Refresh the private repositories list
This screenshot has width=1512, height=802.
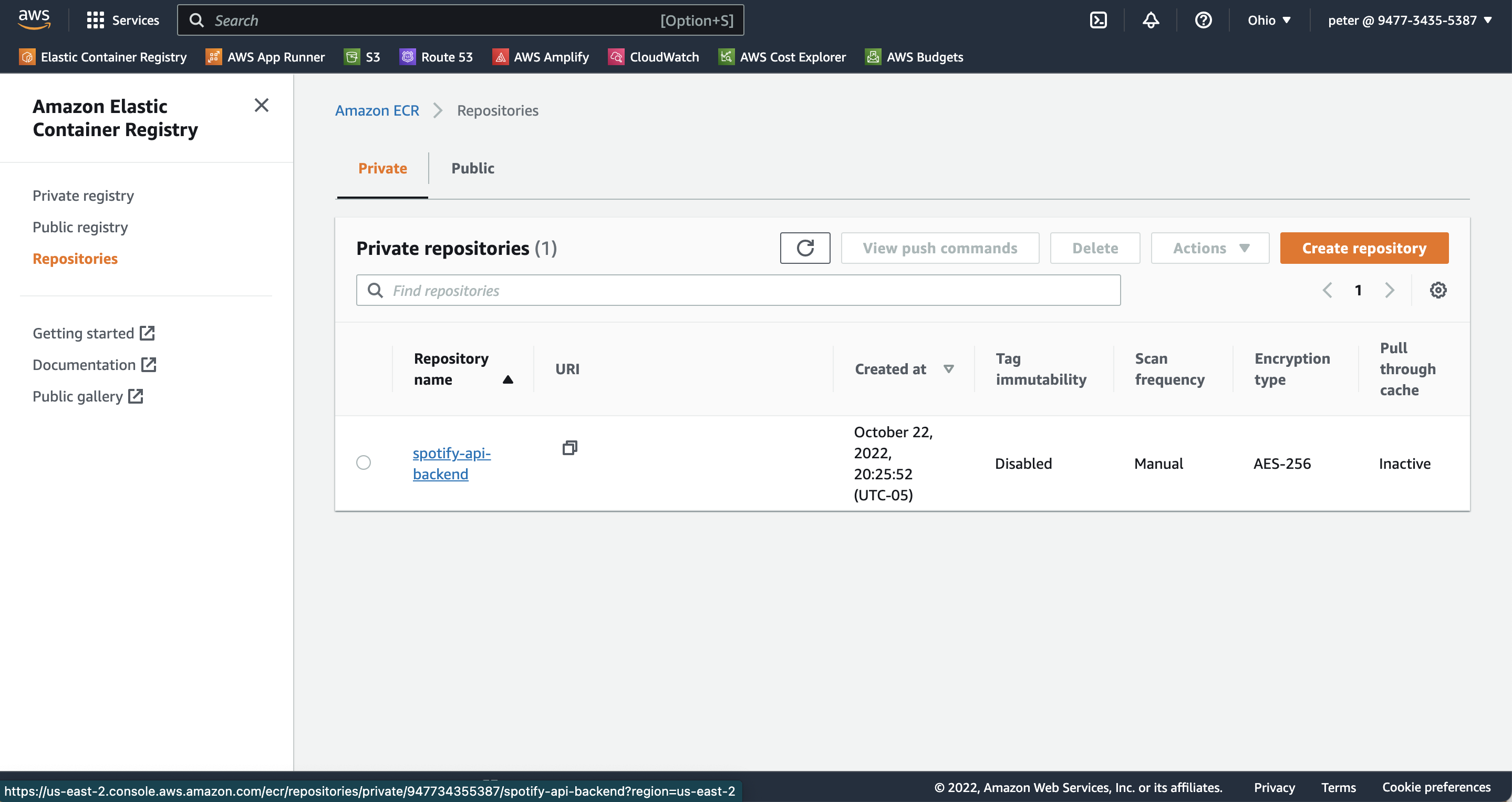click(x=805, y=248)
